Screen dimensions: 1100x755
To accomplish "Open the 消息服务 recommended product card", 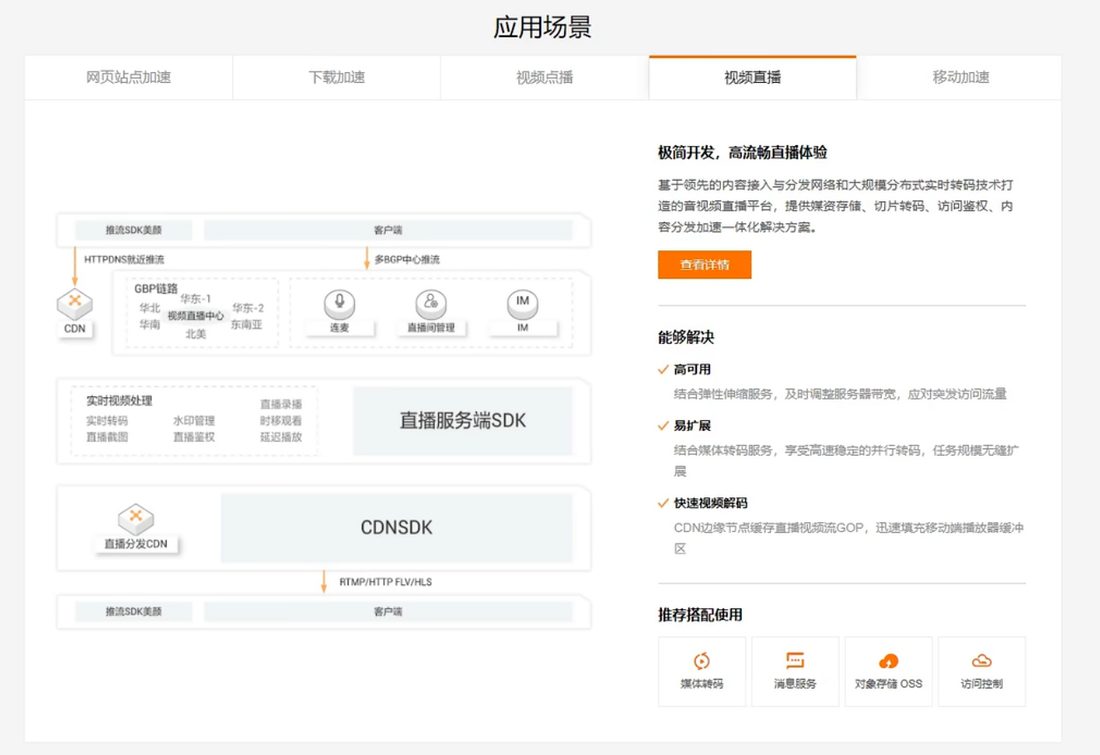I will tap(795, 671).
